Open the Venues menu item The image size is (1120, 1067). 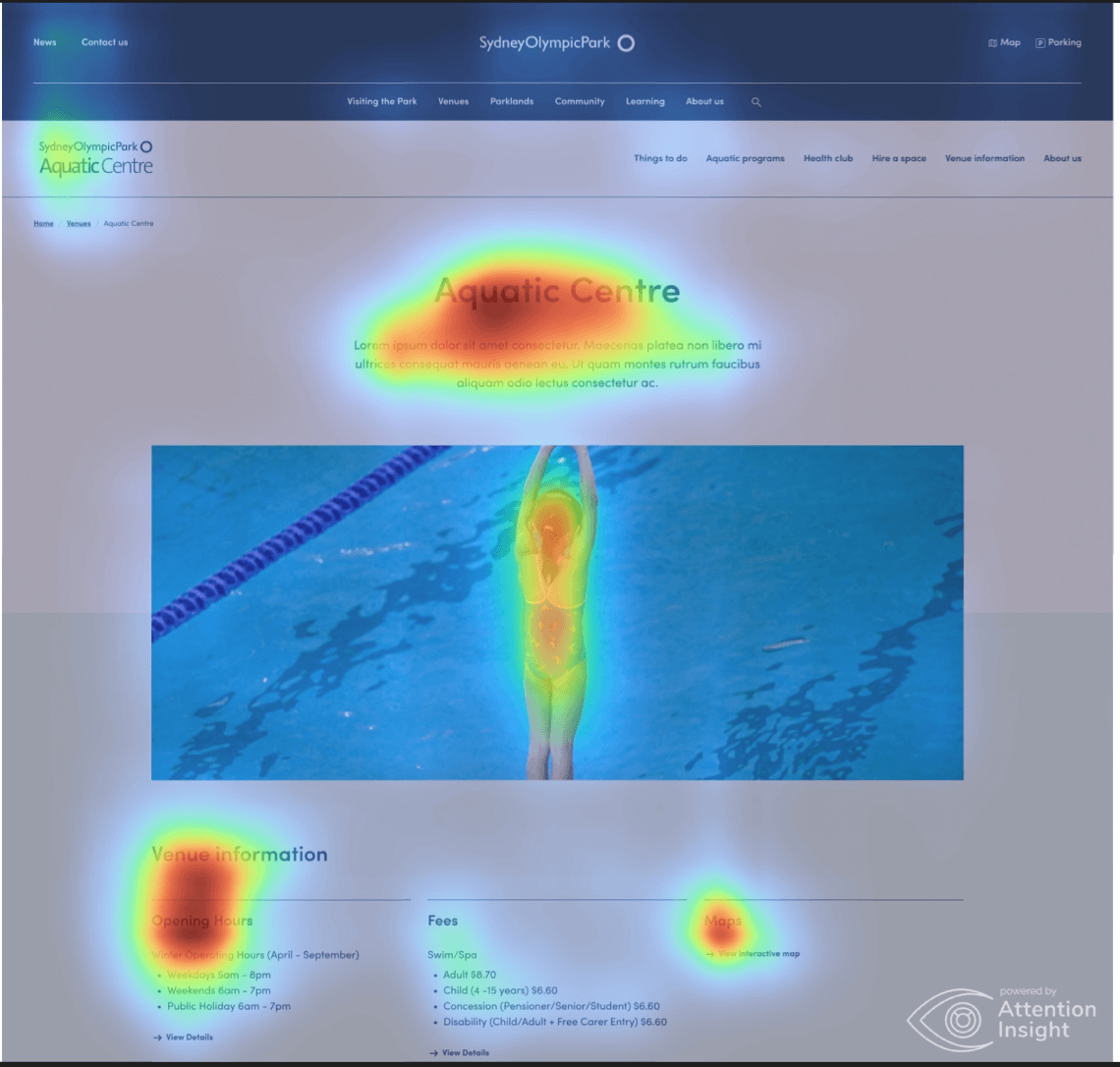click(453, 101)
